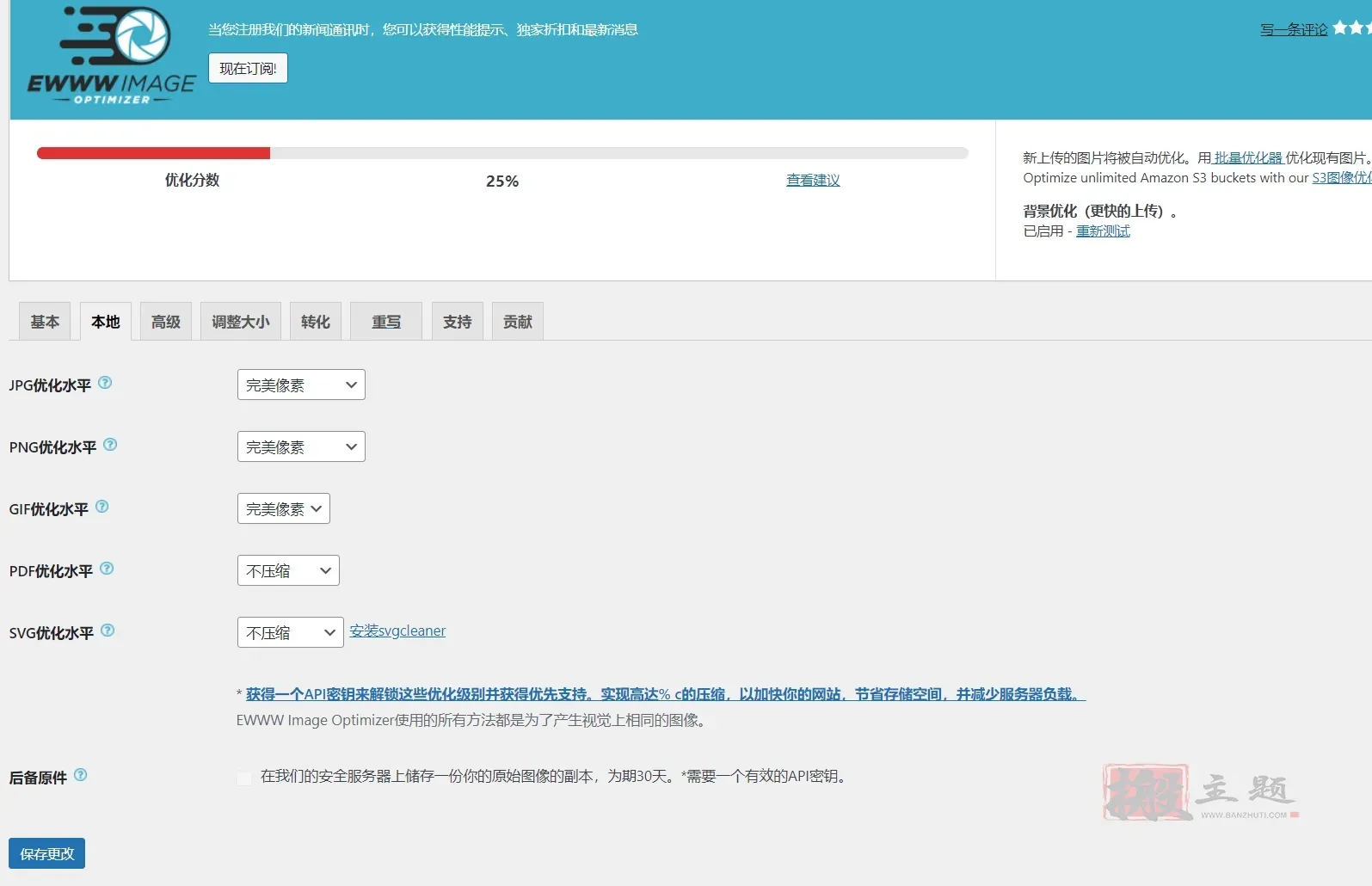Switch to the 调整大小 tab
The image size is (1372, 886).
[240, 322]
